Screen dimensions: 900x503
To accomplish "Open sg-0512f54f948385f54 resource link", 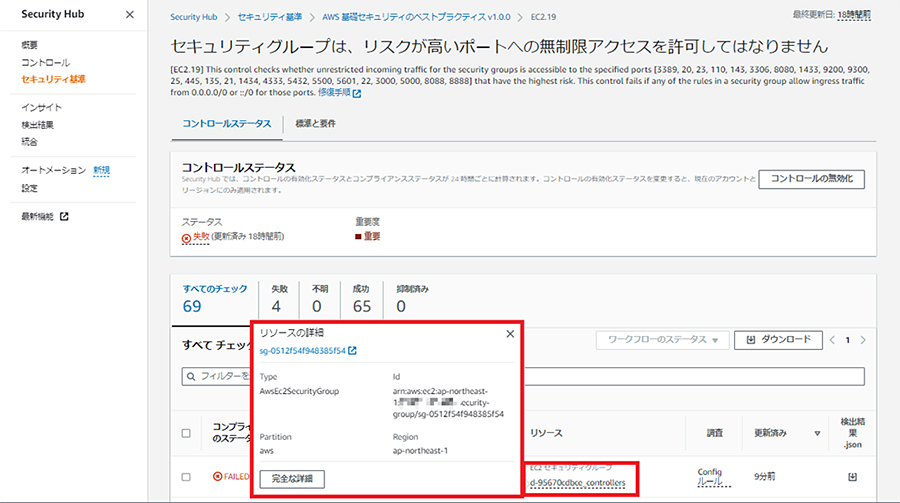I will tap(302, 351).
